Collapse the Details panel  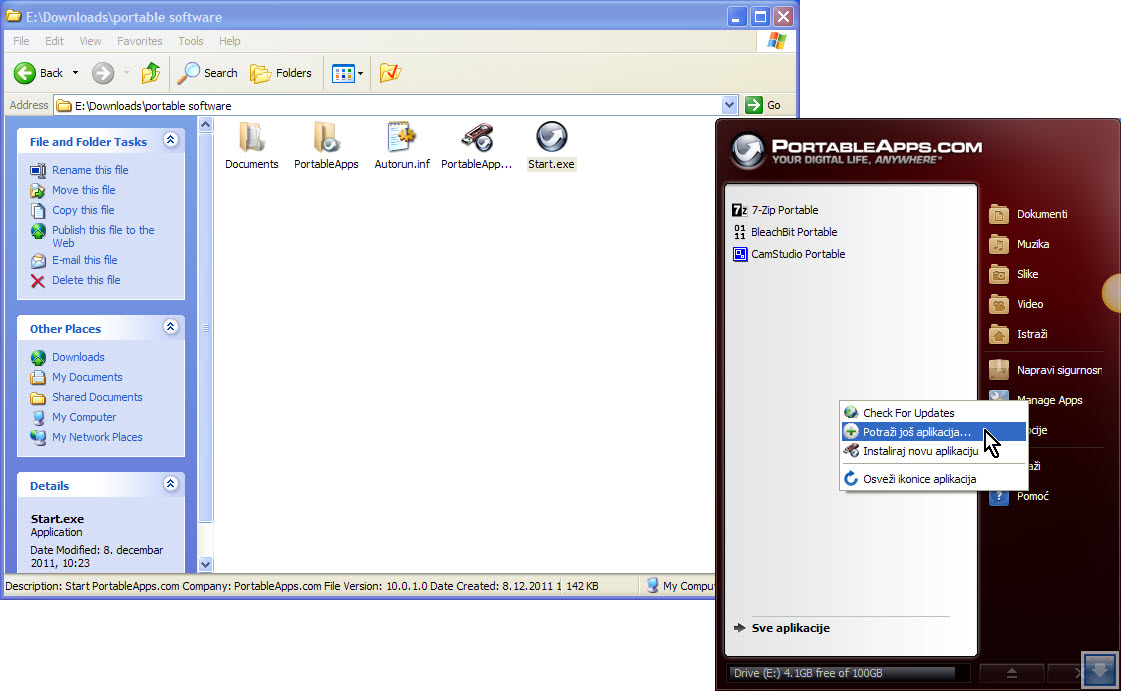170,484
